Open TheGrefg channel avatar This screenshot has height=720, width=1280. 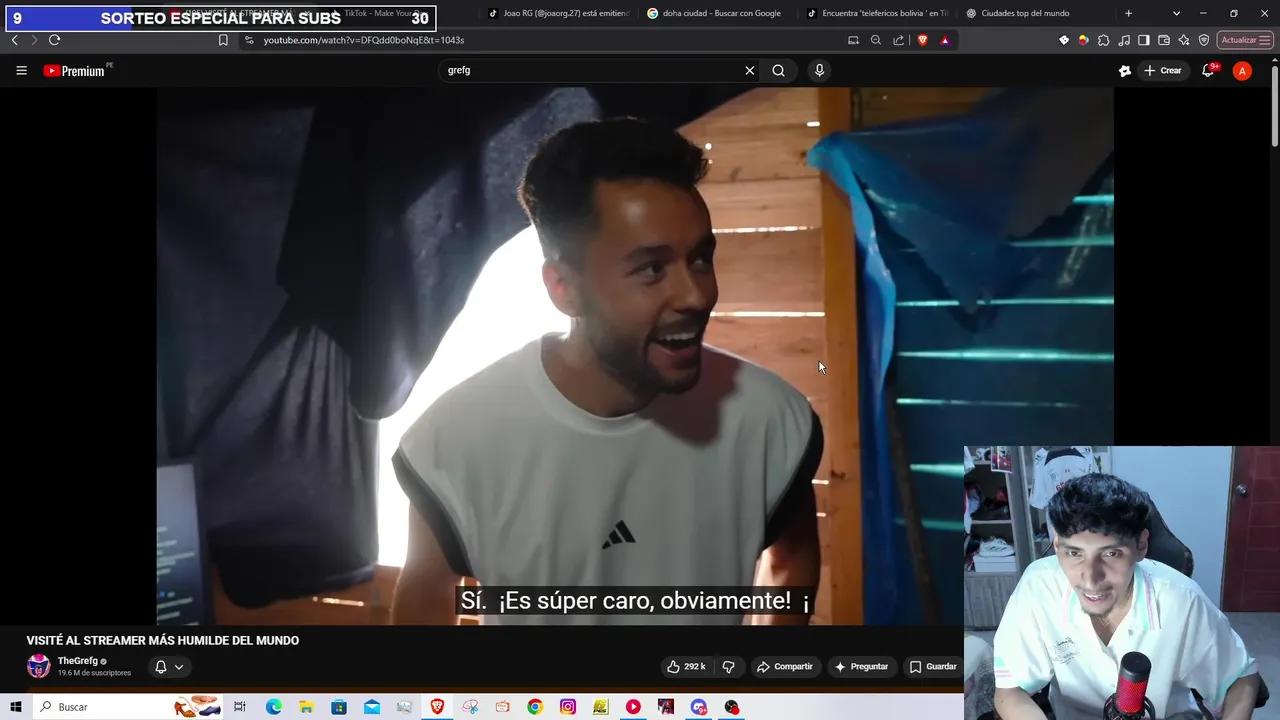(39, 666)
